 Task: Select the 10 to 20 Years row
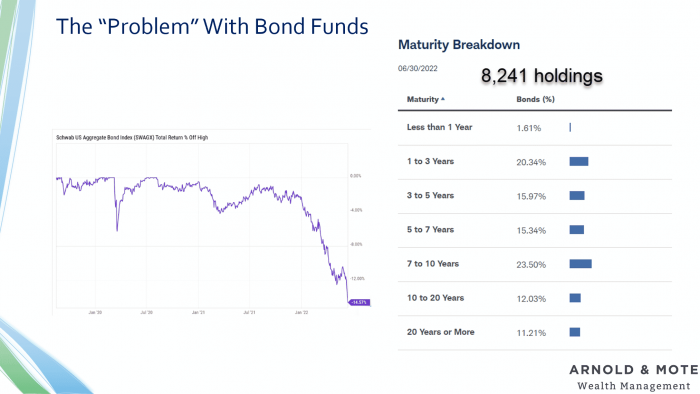(534, 298)
